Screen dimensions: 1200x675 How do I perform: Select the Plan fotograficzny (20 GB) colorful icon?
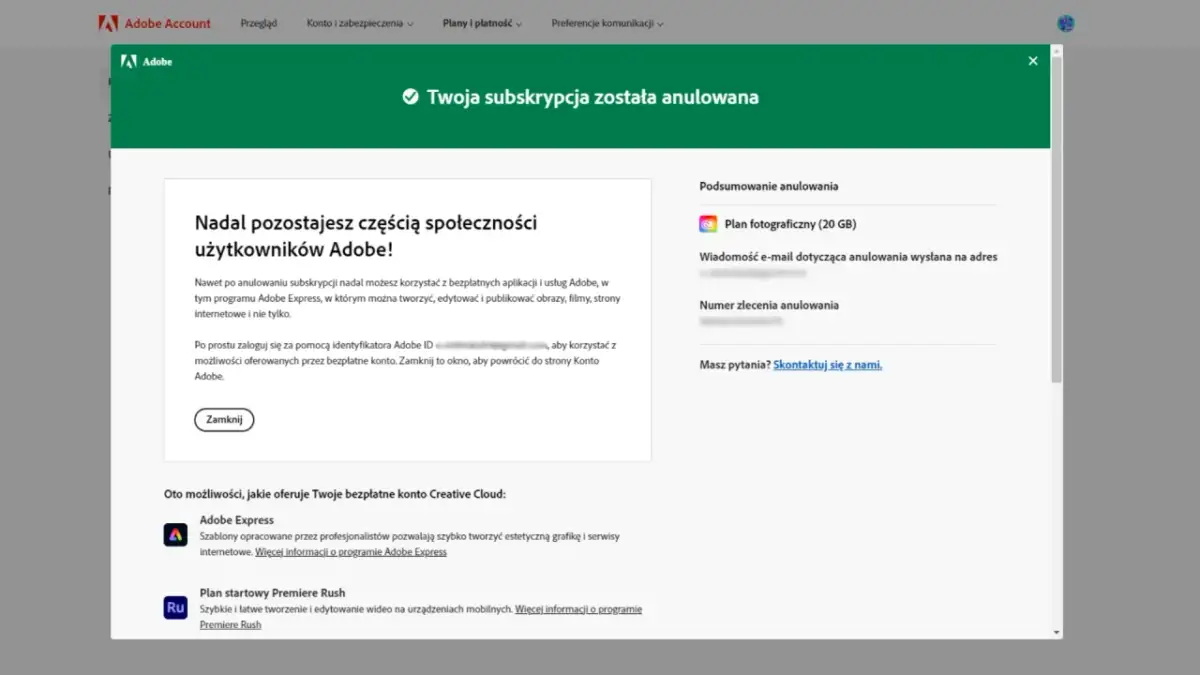coord(707,223)
